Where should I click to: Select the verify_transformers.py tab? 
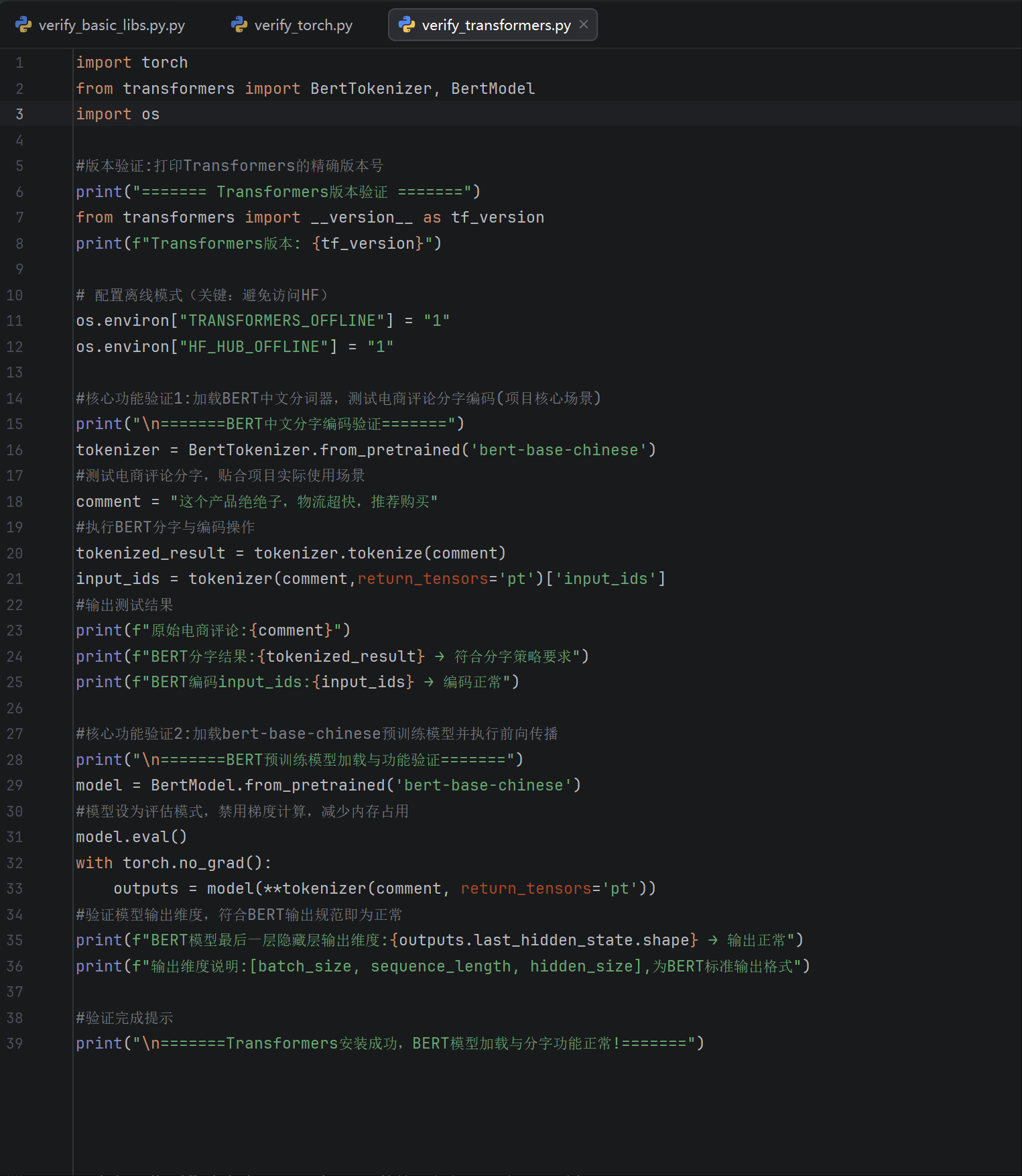click(x=493, y=25)
